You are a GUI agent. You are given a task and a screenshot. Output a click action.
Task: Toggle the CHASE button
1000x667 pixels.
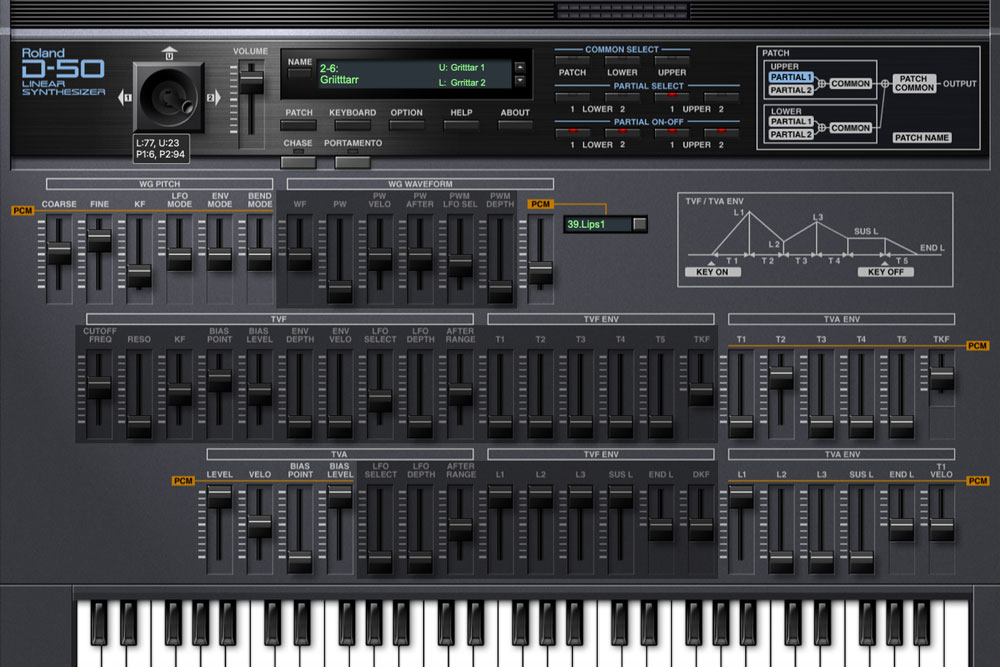(298, 161)
